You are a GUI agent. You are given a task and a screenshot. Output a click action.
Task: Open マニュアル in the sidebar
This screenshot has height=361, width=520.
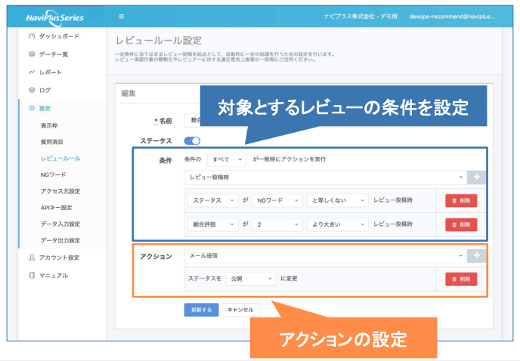pyautogui.click(x=54, y=275)
